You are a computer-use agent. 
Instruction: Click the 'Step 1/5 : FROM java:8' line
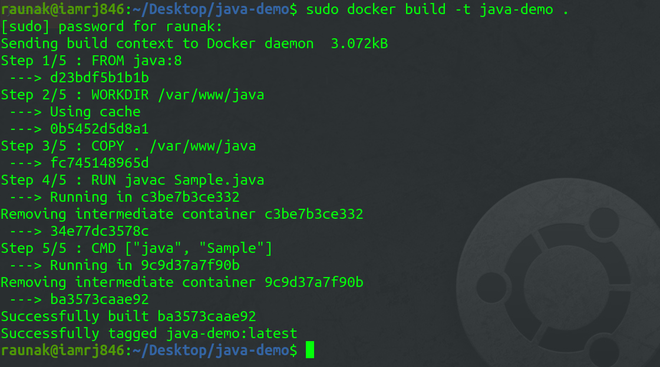(91, 61)
